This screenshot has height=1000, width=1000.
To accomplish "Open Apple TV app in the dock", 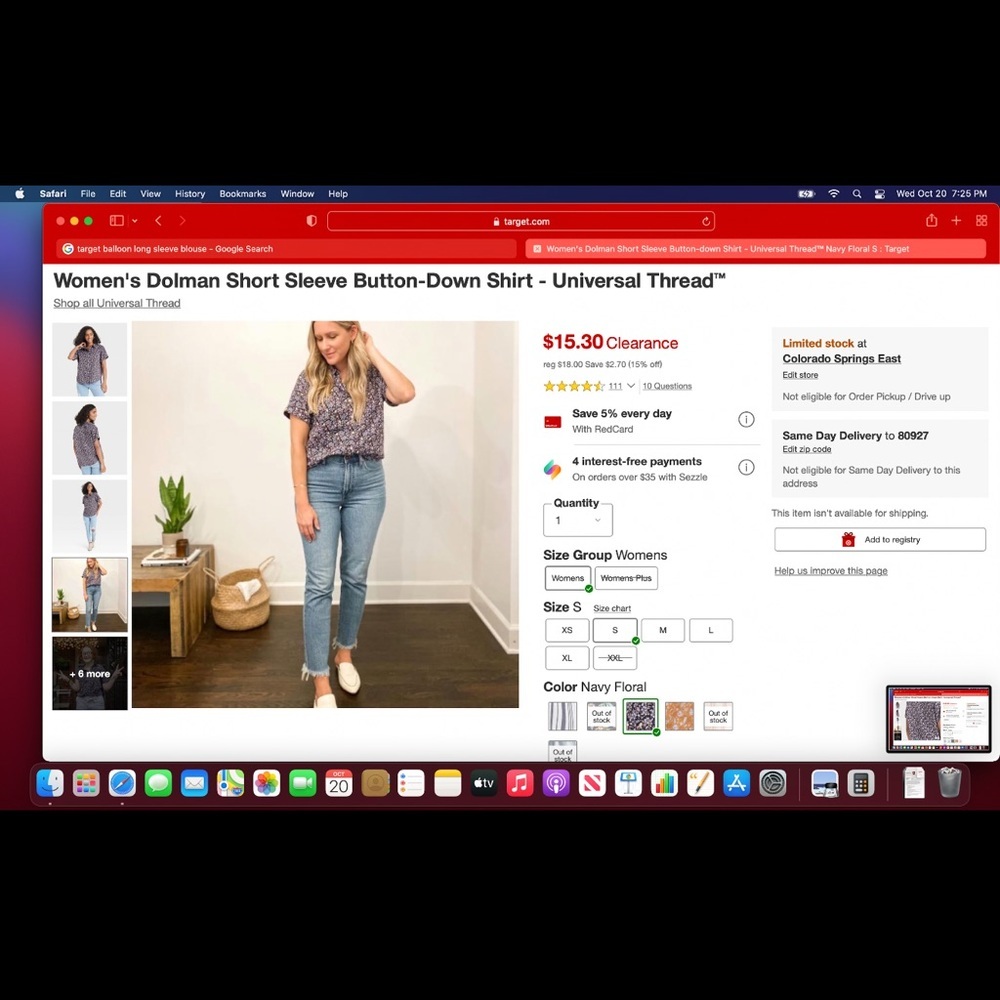I will pos(483,783).
